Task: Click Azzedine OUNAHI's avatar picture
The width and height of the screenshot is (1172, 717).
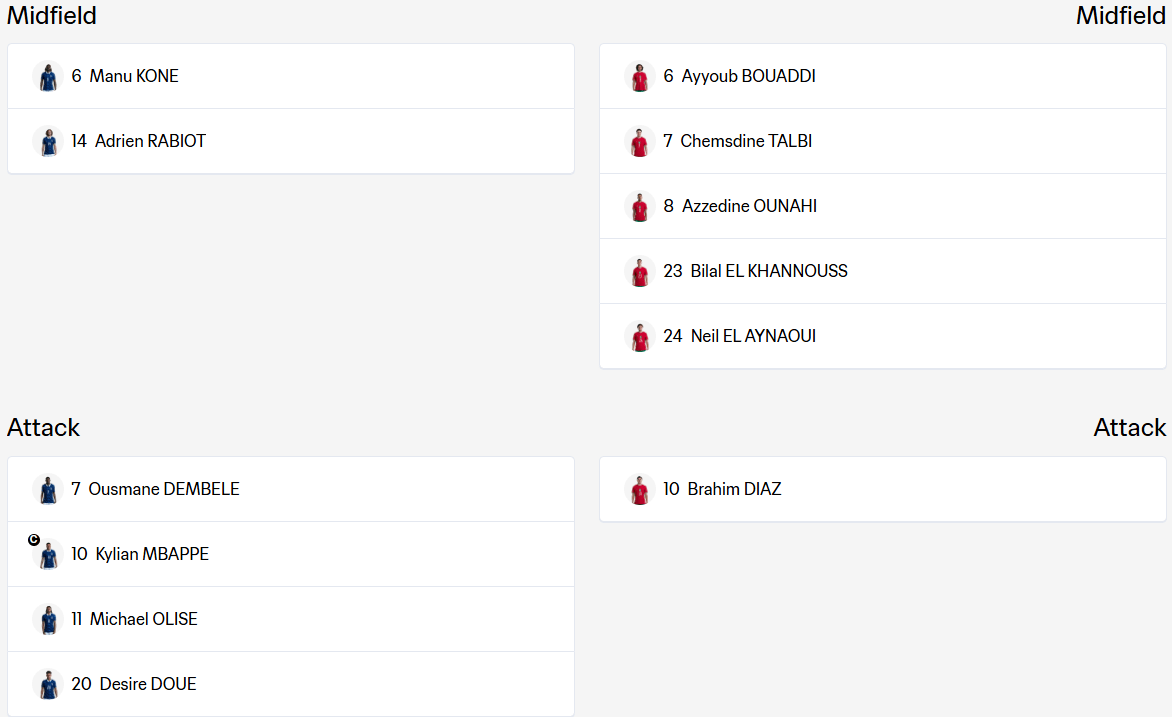Action: click(x=640, y=206)
